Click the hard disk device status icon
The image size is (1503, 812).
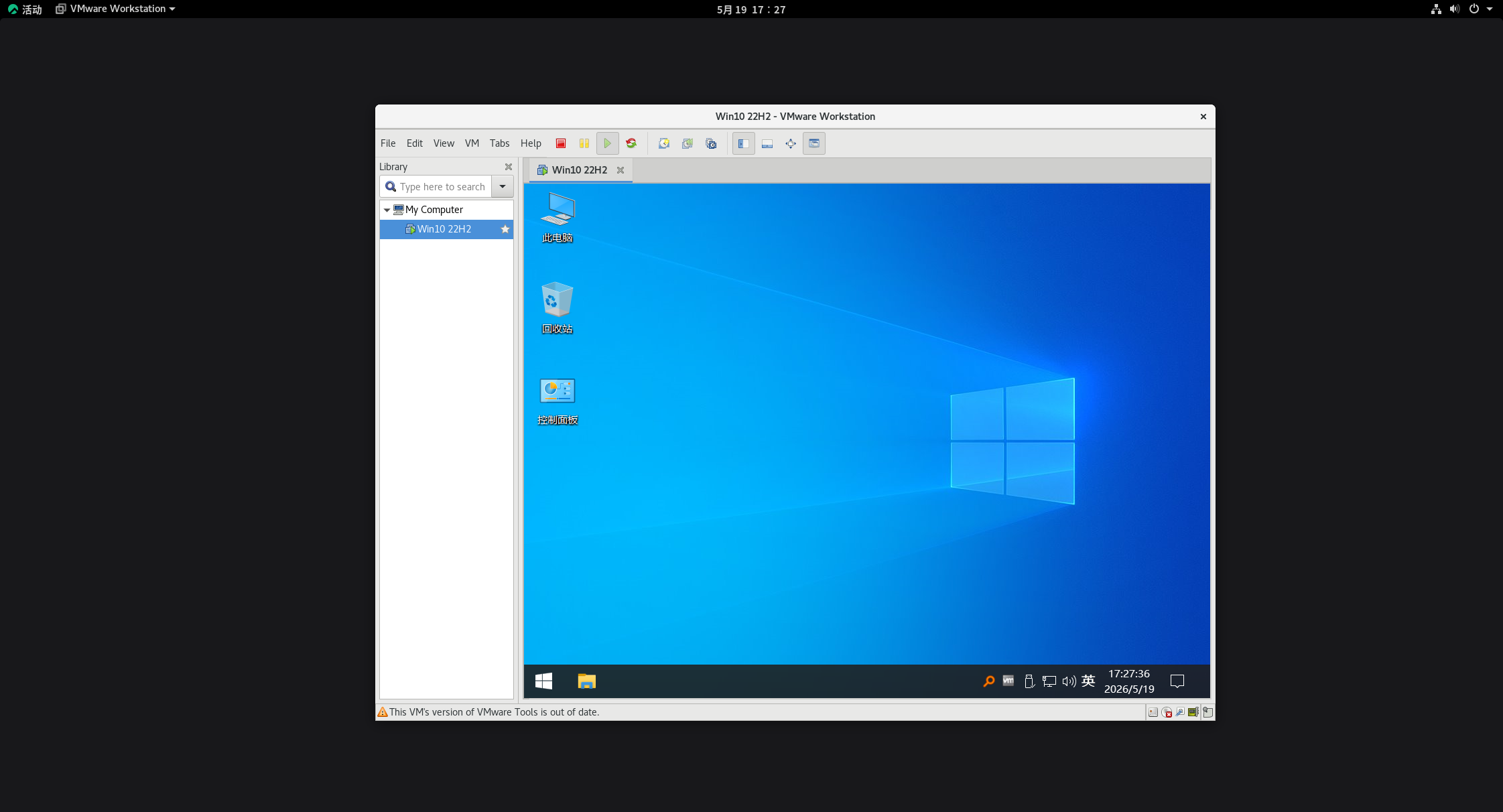1153,712
